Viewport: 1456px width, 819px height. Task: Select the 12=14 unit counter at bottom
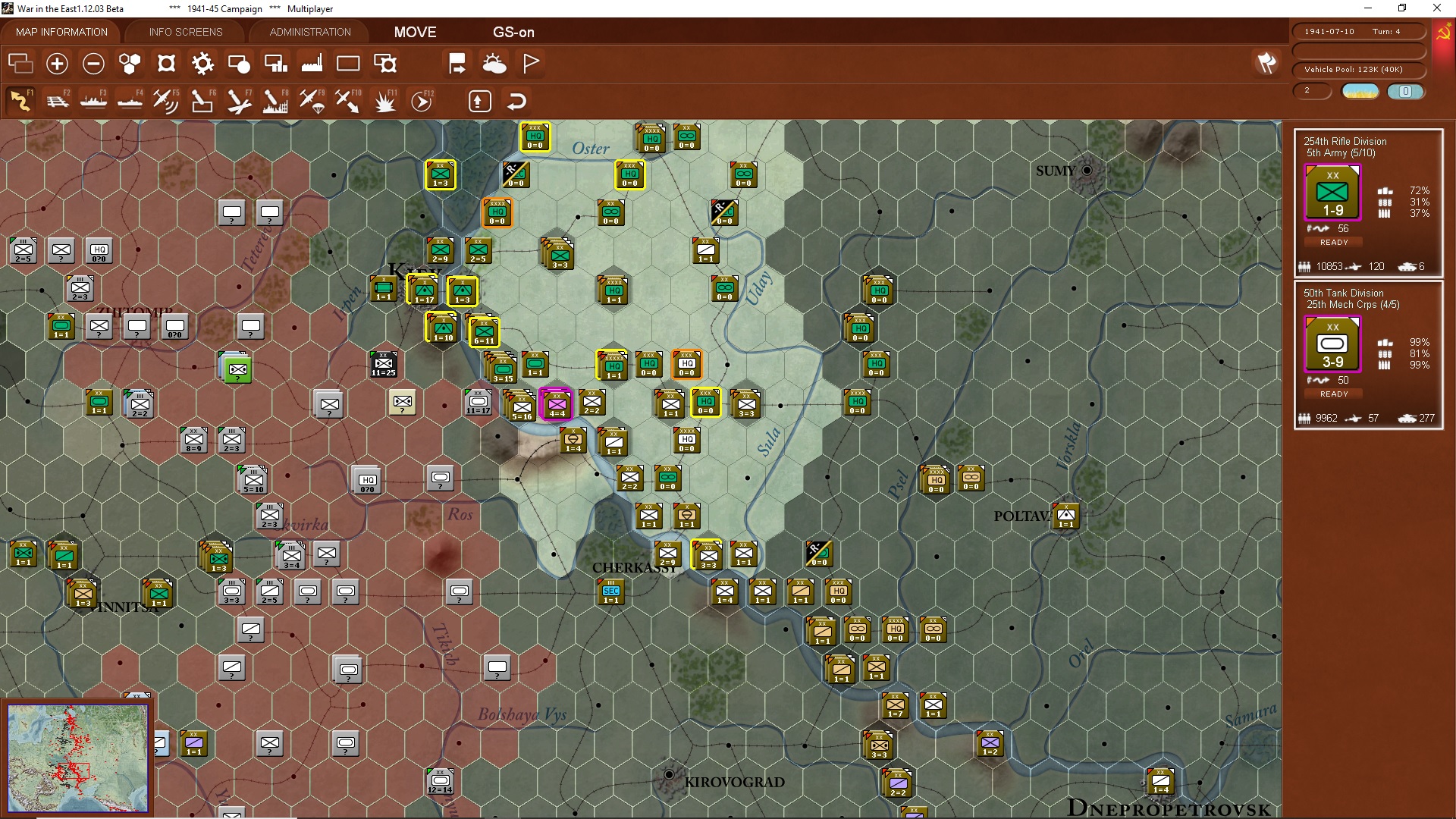[x=440, y=781]
